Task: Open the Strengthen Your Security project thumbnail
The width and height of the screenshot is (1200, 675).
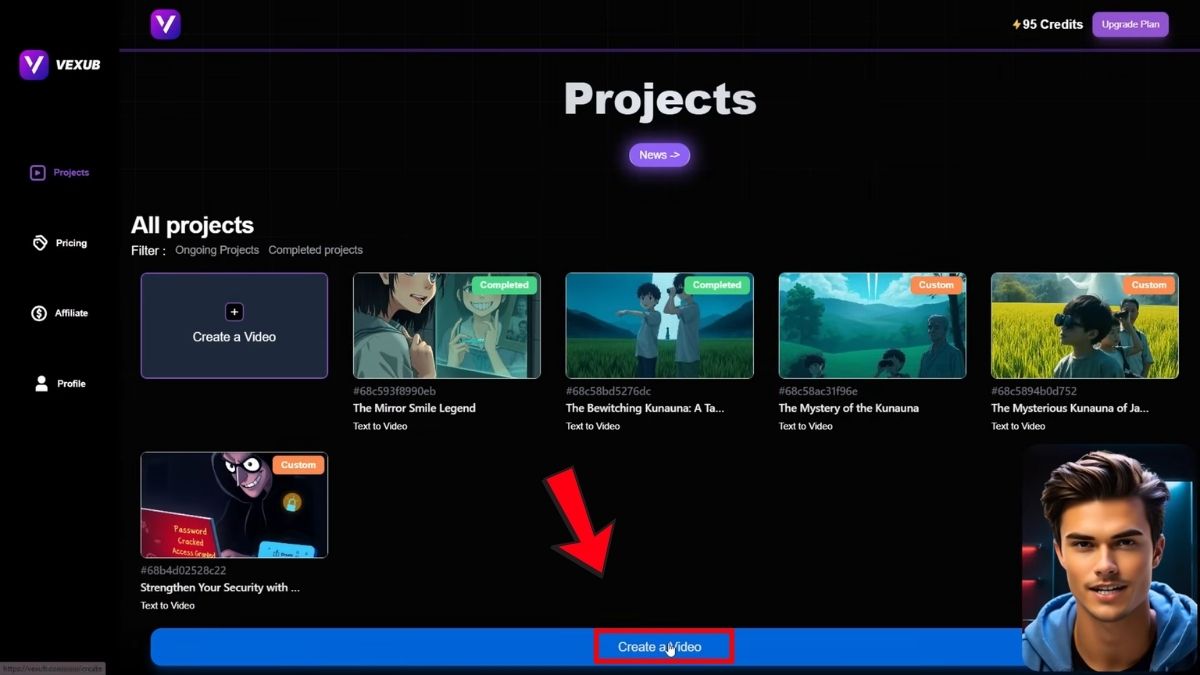Action: 233,505
